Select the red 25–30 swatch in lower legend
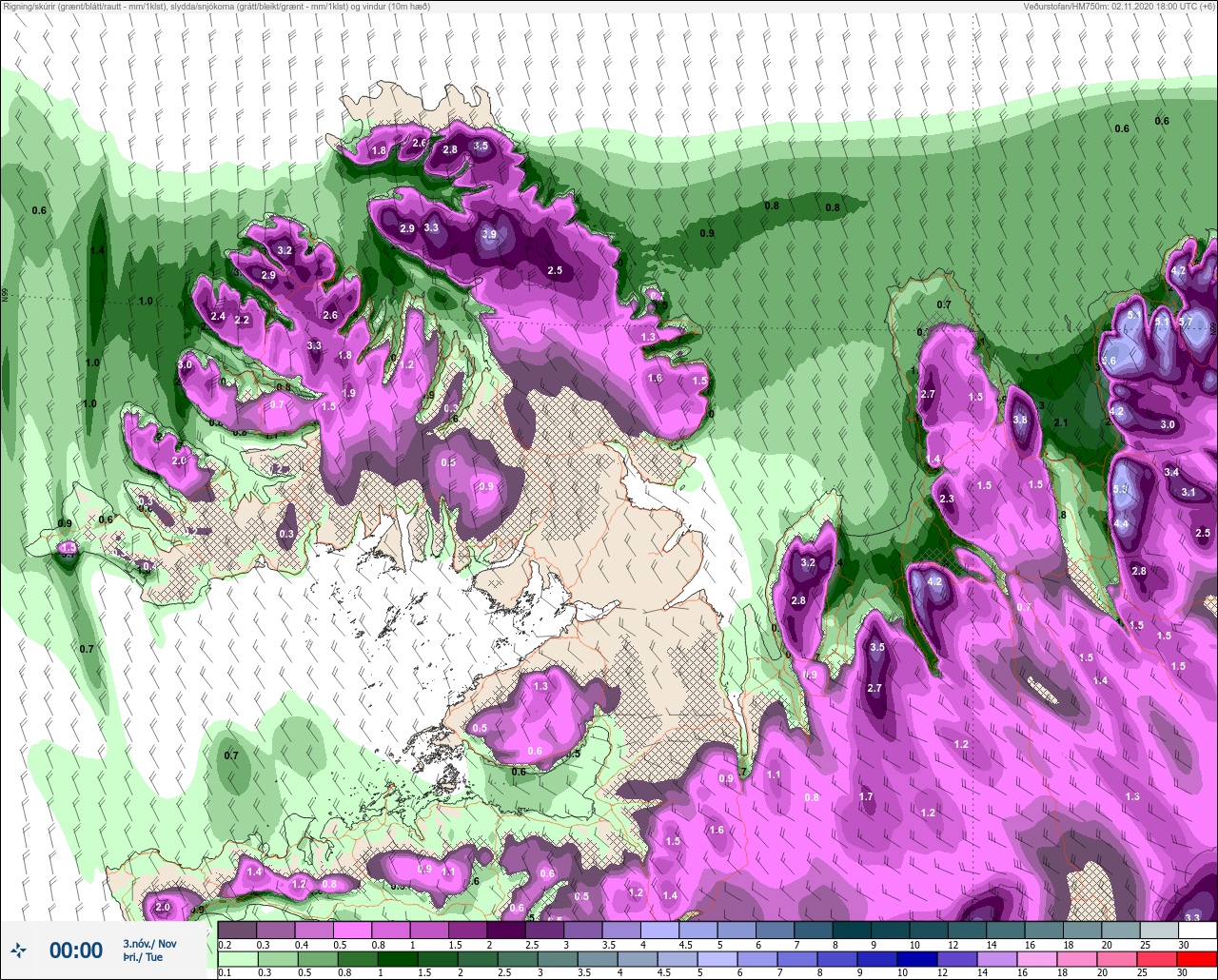Screen dimensions: 1218x980 click(1158, 959)
